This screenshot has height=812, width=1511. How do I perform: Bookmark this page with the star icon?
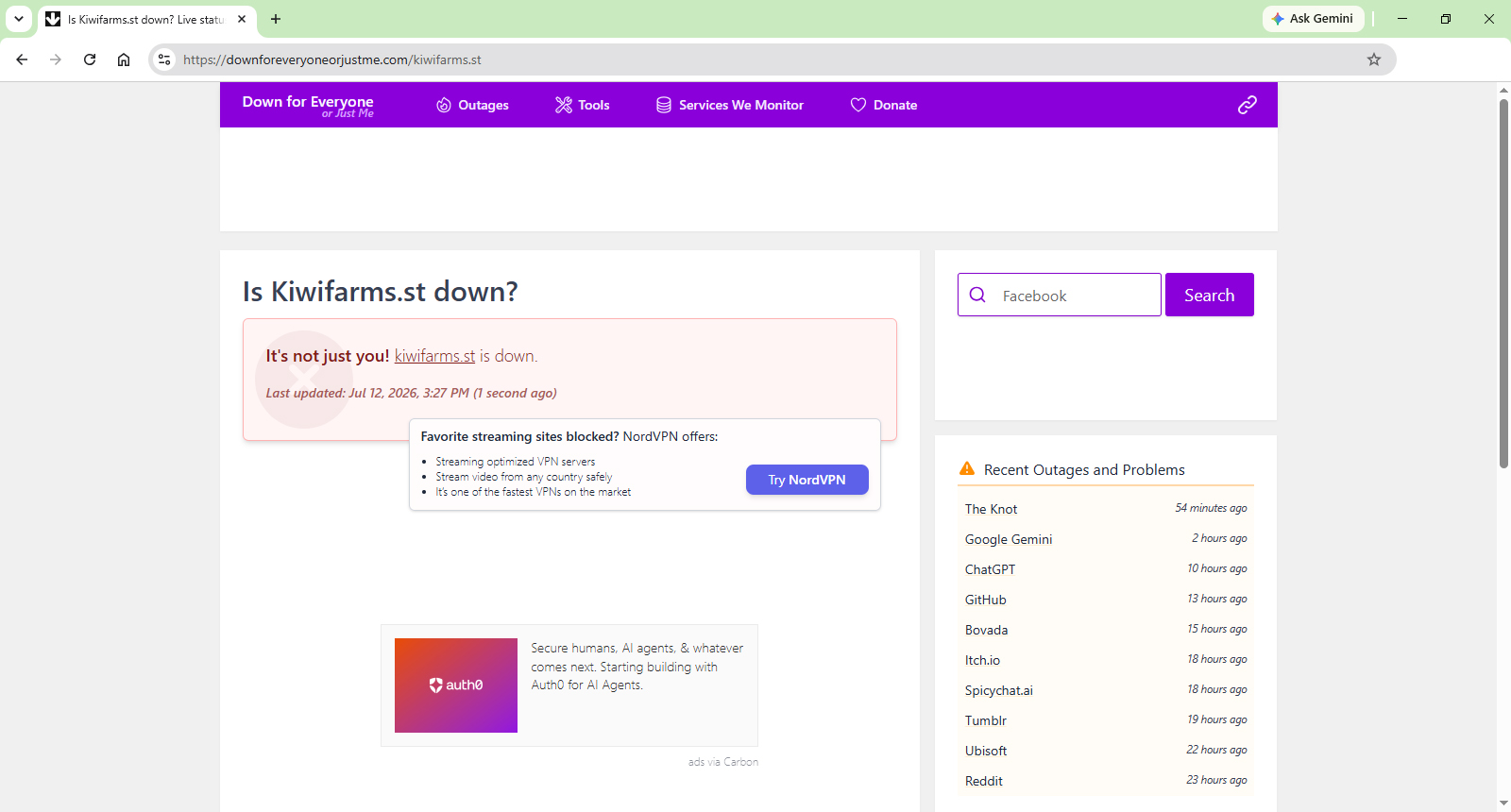point(1374,59)
